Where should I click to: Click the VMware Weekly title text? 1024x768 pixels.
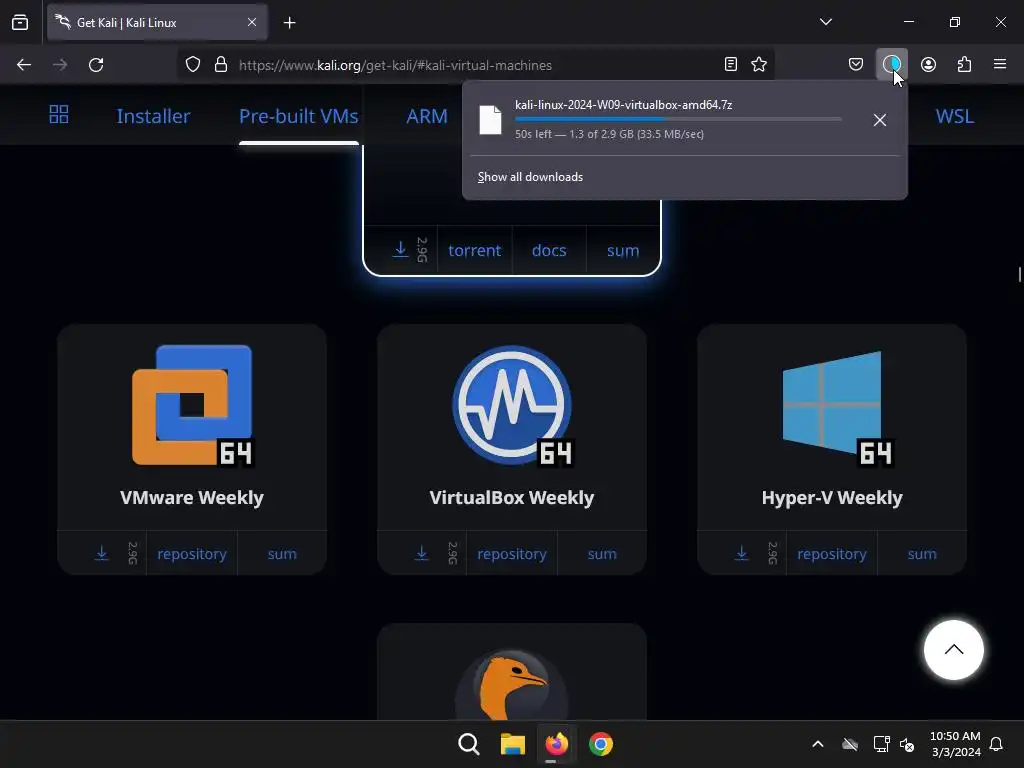pyautogui.click(x=192, y=498)
